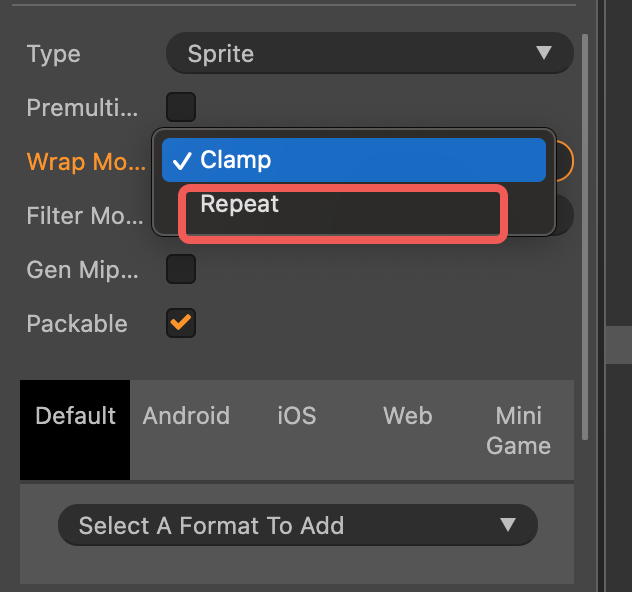This screenshot has width=632, height=592.
Task: Enable the Premultiply Alpha checkbox
Action: click(181, 107)
